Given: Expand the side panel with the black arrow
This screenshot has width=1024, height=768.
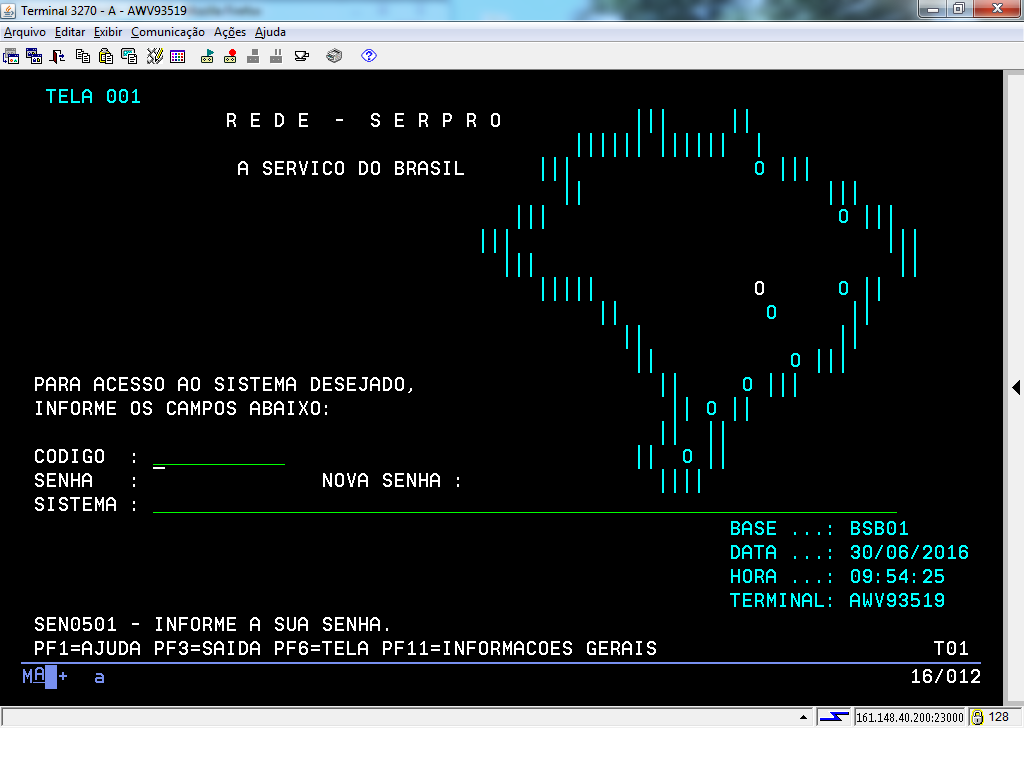Looking at the screenshot, I should click(1016, 387).
